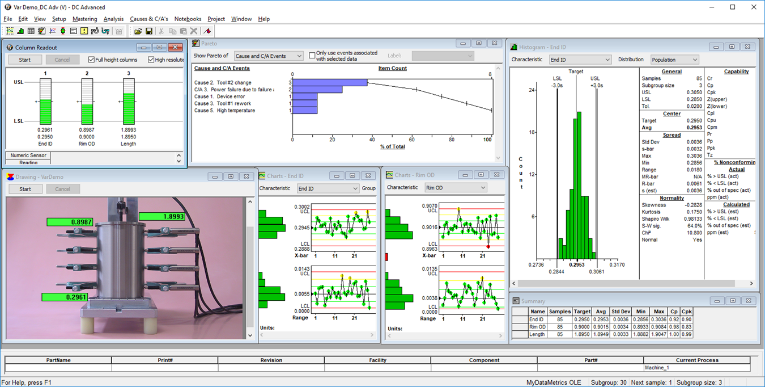Enable Only use events associated with selected data

tap(312, 56)
